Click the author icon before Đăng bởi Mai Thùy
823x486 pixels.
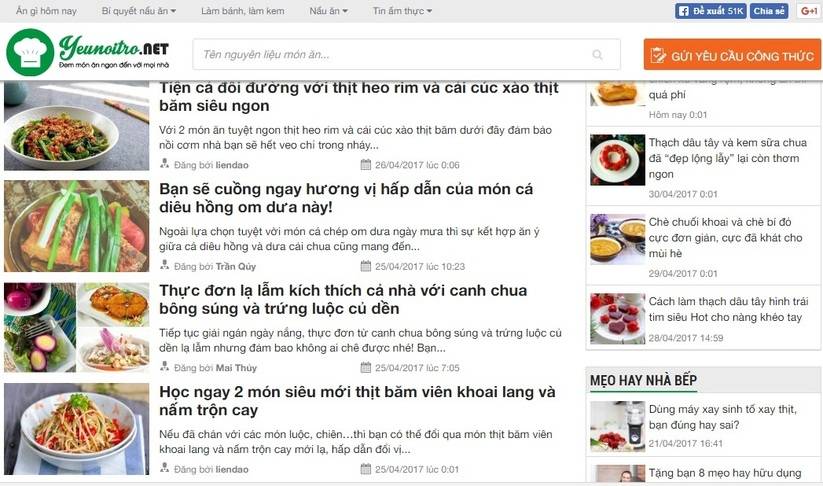(165, 366)
